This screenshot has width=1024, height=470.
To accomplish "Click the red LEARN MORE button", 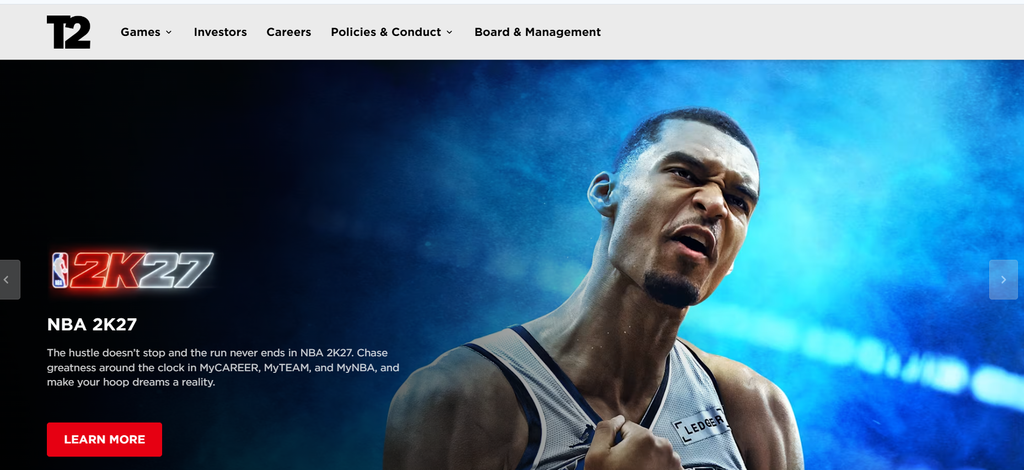I will coord(104,439).
